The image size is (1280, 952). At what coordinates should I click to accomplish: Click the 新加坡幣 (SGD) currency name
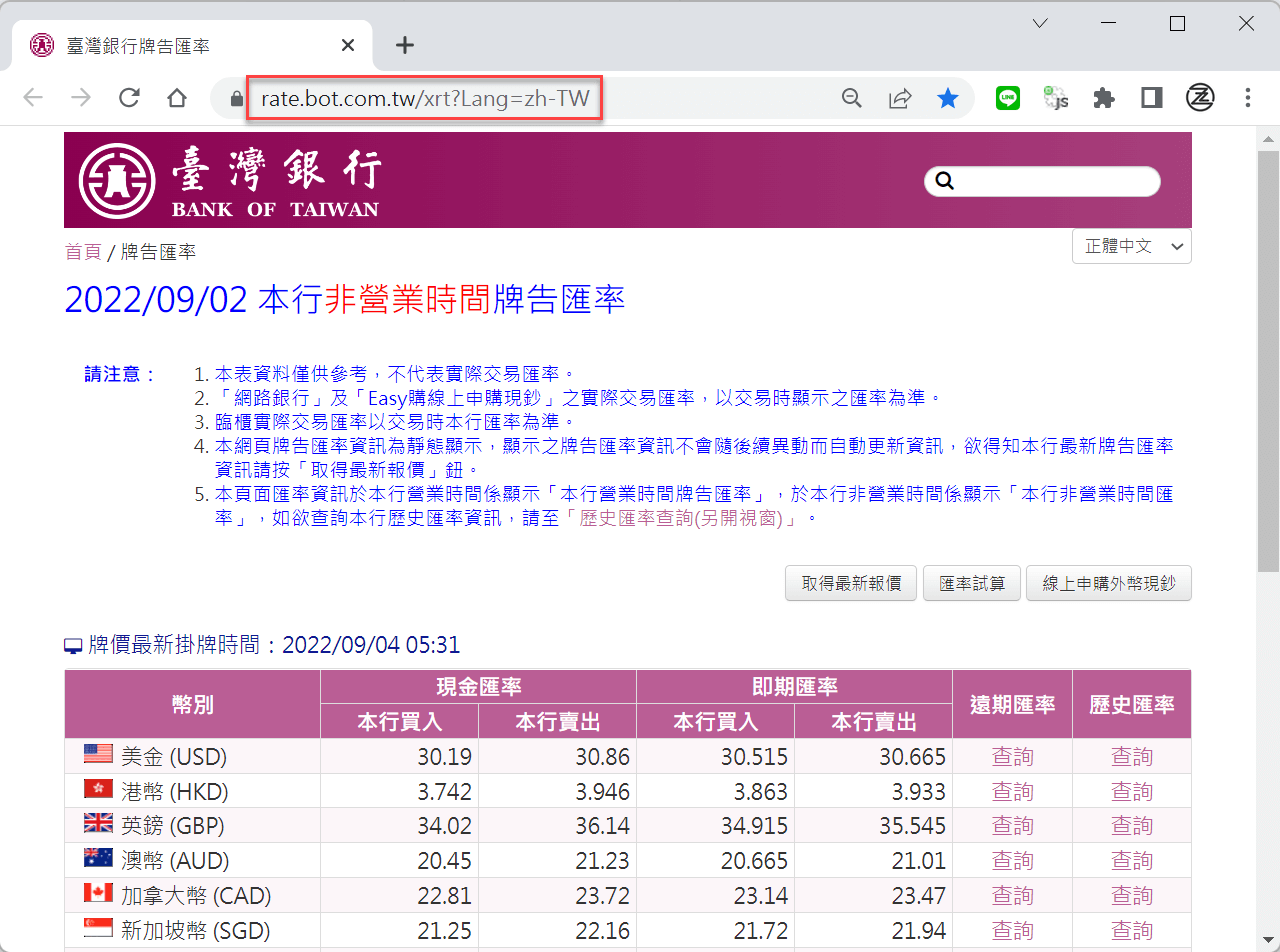(x=196, y=931)
